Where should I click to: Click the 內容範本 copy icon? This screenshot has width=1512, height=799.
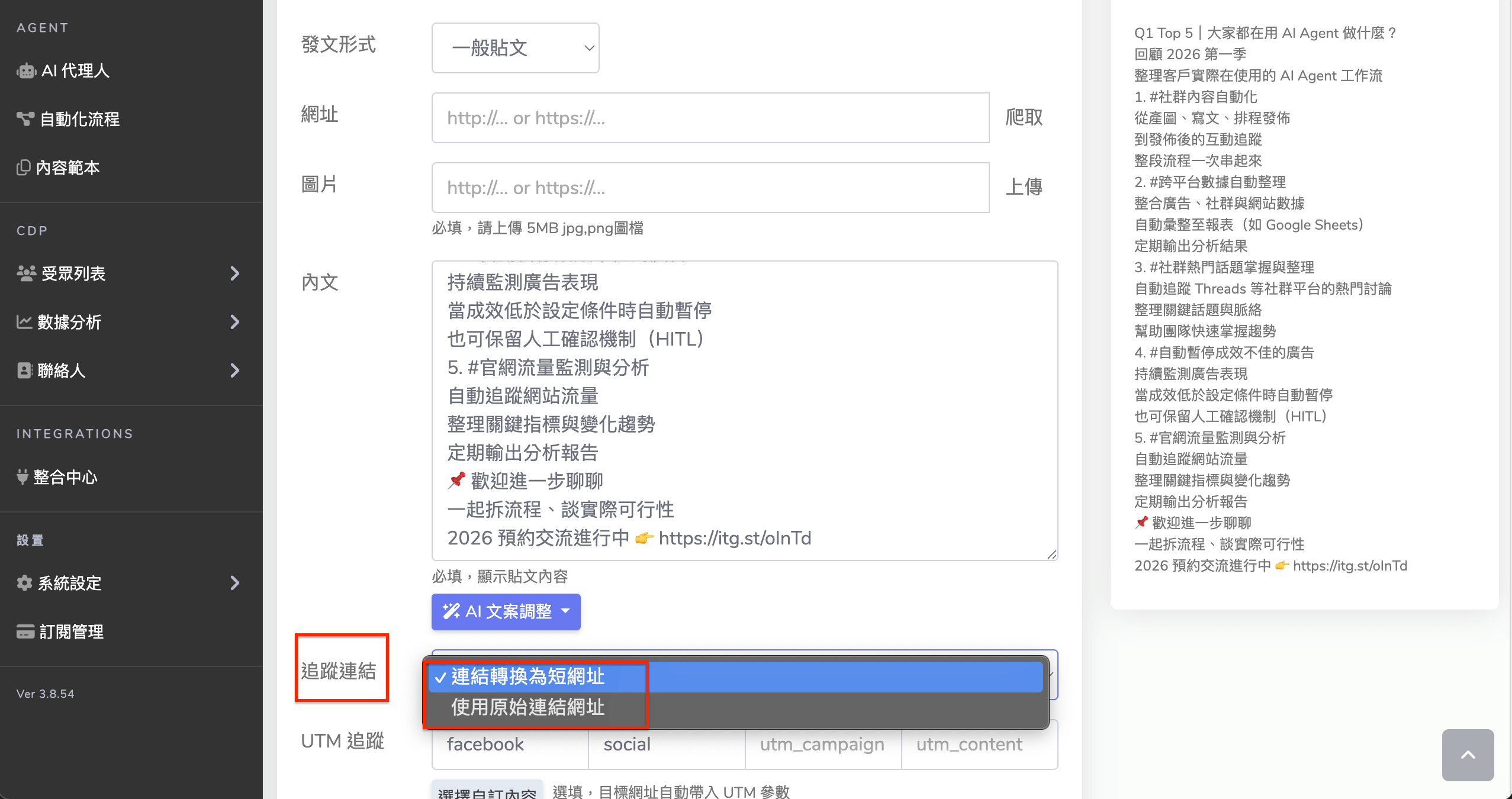(23, 167)
